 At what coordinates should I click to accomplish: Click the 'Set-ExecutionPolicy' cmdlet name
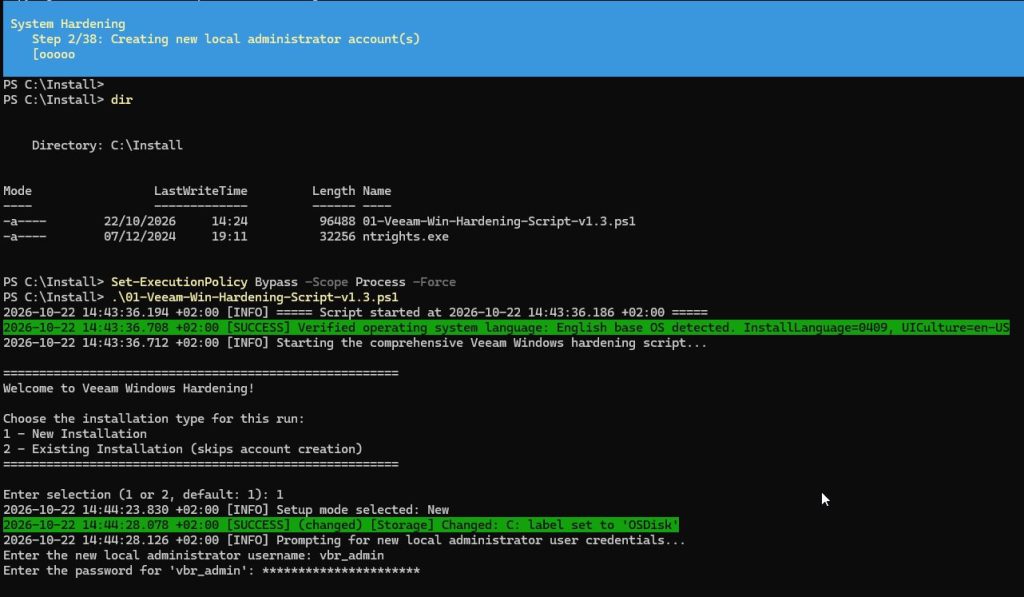tap(179, 282)
